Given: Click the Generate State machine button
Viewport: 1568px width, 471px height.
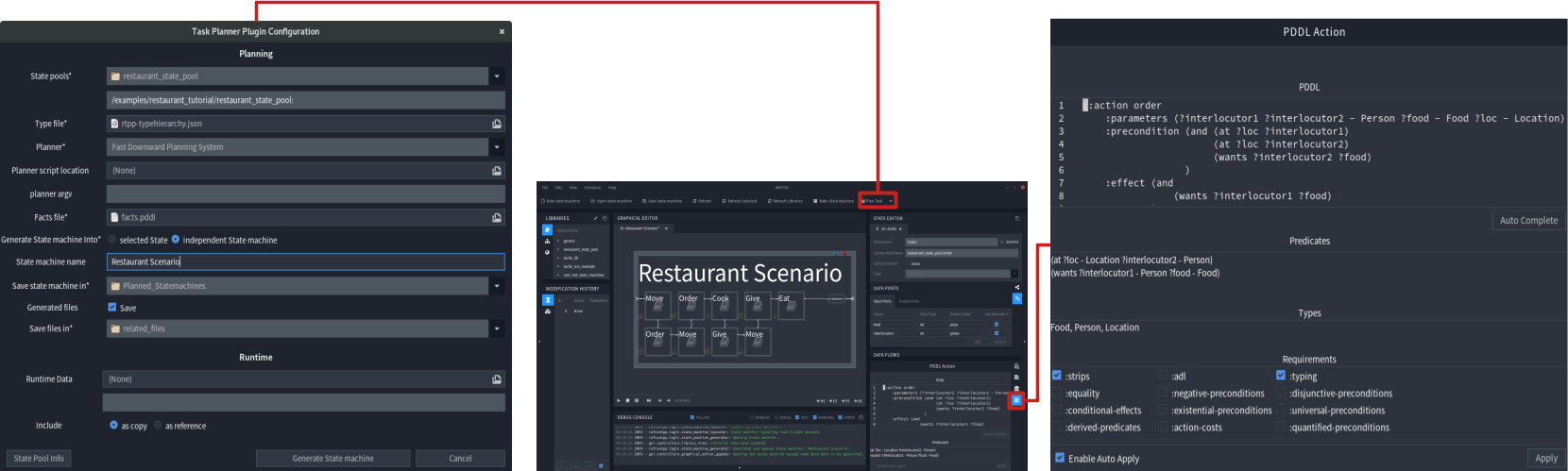Looking at the screenshot, I should coord(332,459).
